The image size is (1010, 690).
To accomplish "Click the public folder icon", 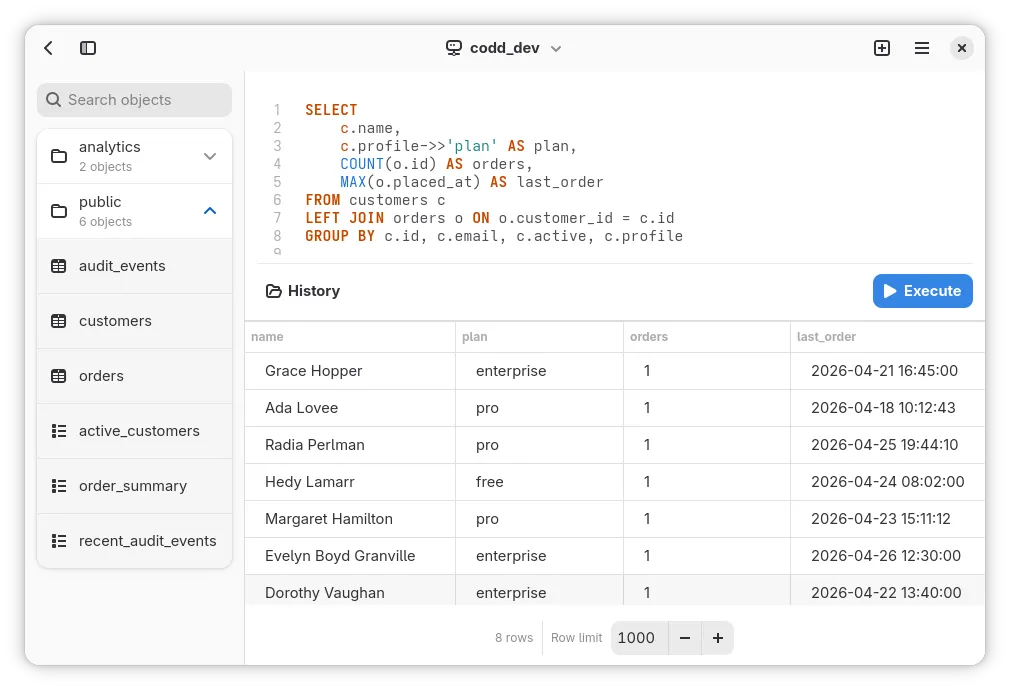I will [59, 211].
